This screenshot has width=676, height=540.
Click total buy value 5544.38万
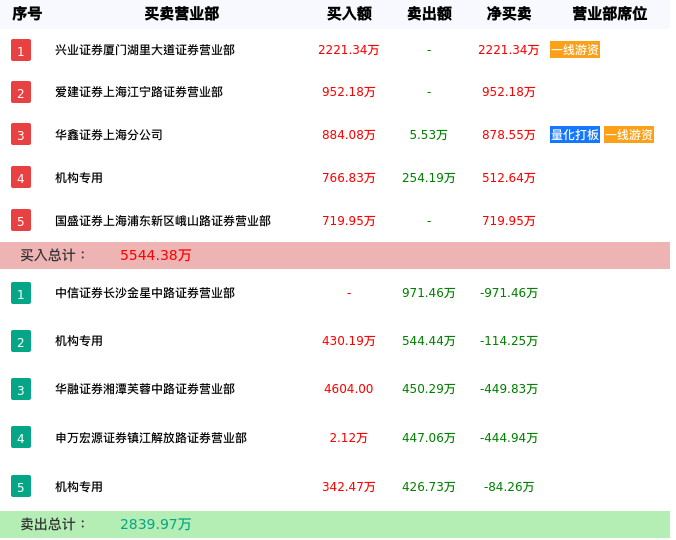pos(156,255)
